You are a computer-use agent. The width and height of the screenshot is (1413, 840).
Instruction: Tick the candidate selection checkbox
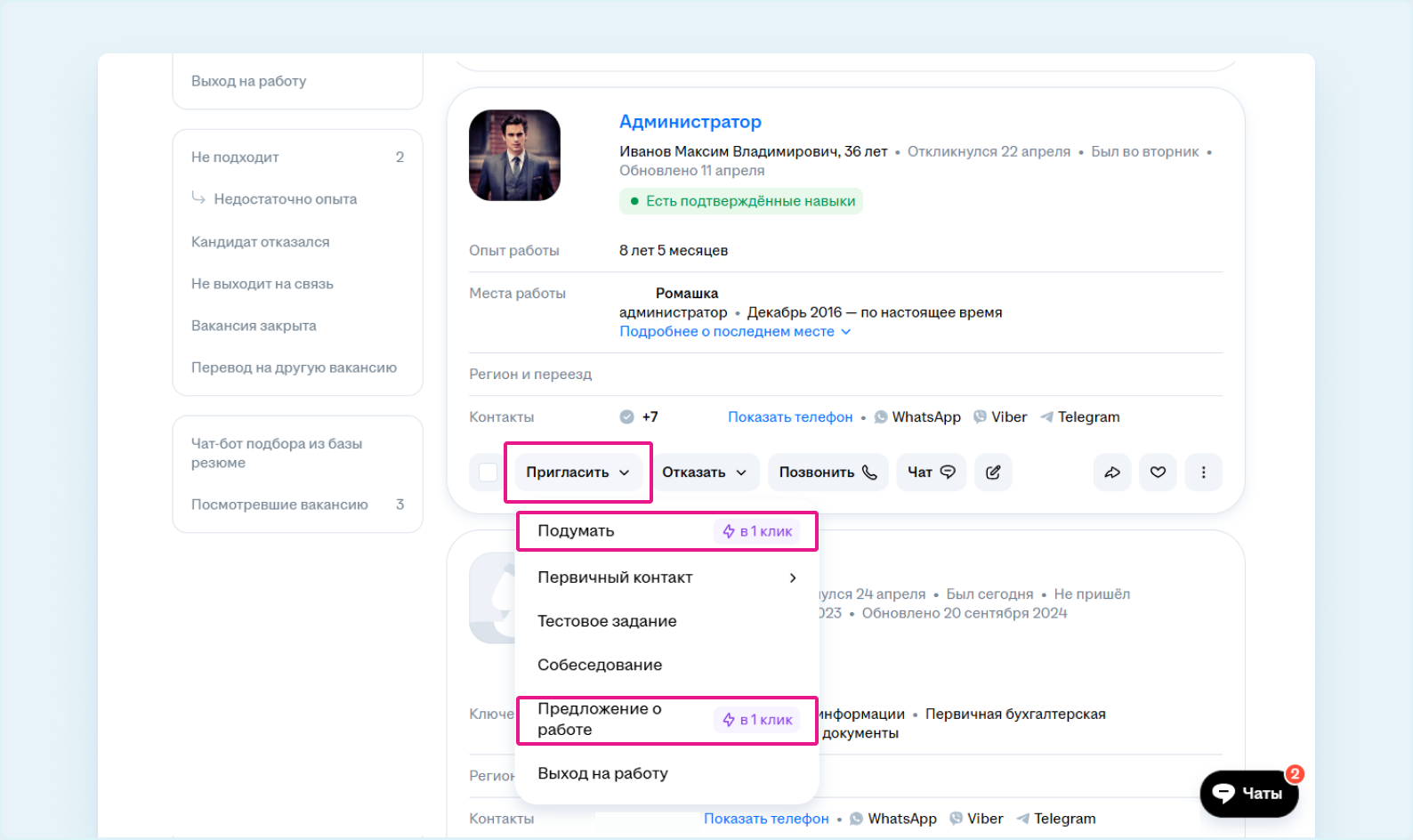point(488,472)
